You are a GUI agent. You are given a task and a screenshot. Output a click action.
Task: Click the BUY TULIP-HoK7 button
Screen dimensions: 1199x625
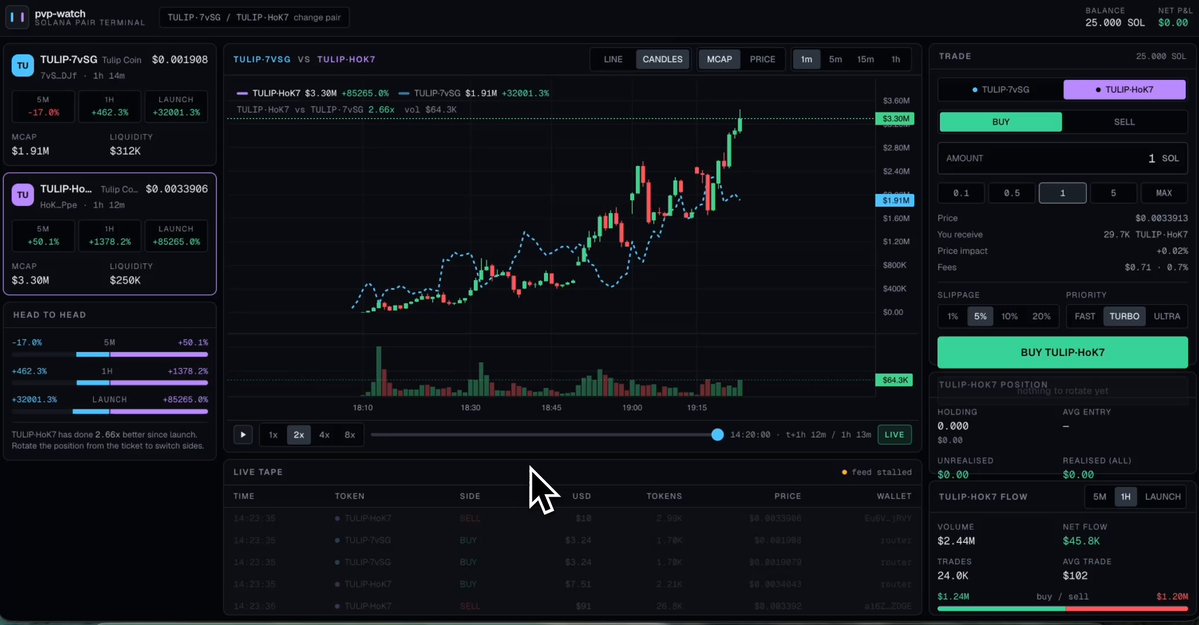(1062, 353)
